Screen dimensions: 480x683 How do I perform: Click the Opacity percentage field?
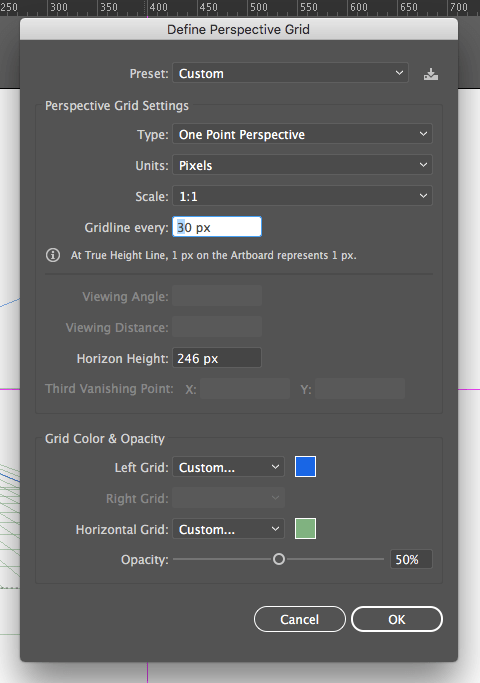click(411, 559)
